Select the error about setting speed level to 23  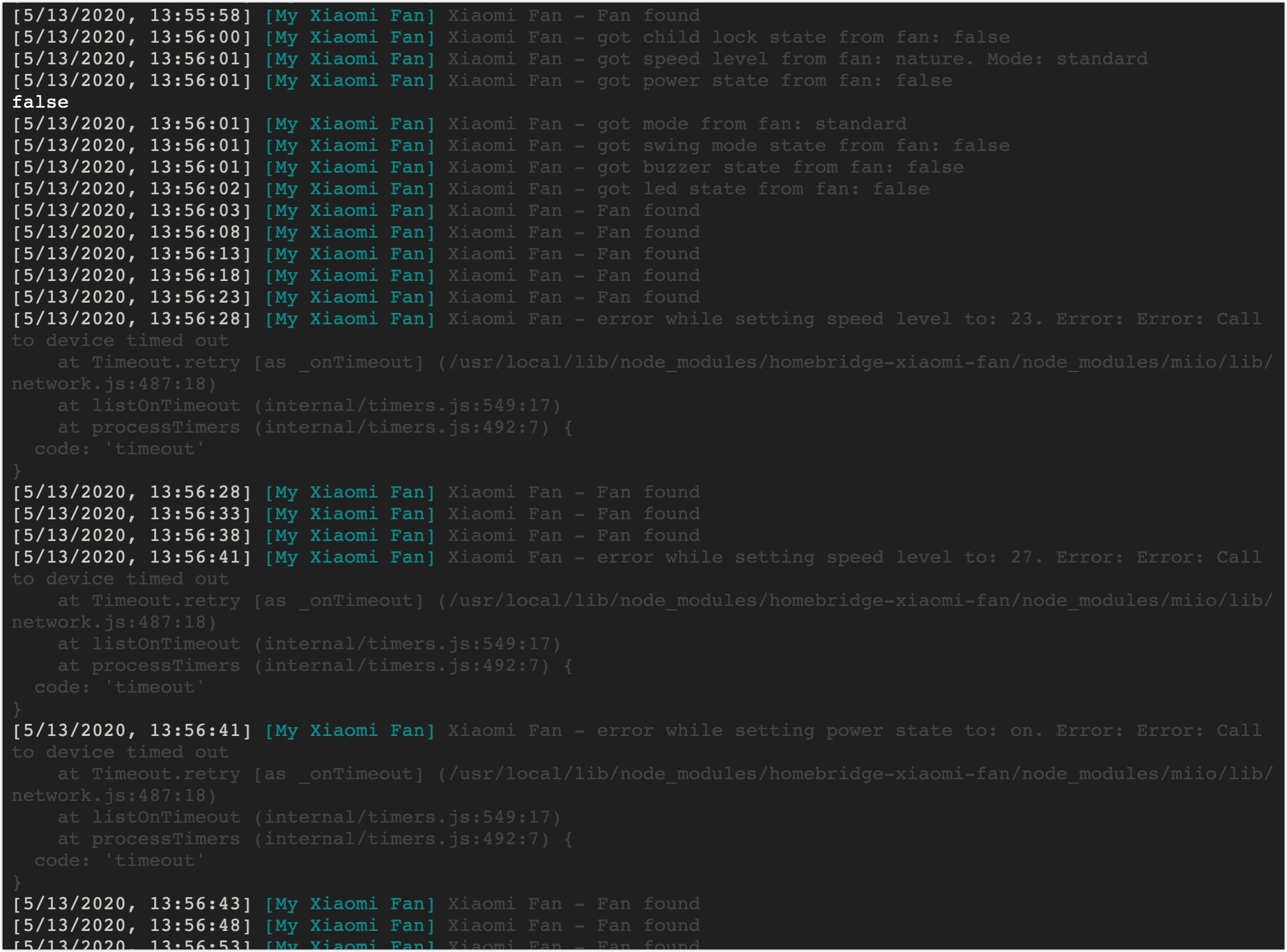828,319
